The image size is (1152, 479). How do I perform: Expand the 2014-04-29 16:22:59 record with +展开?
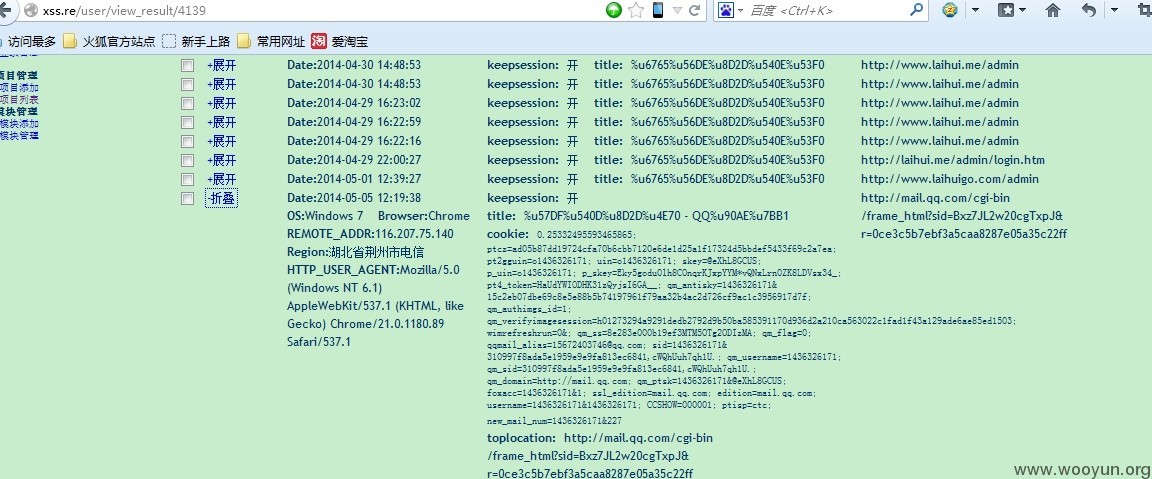click(x=221, y=122)
